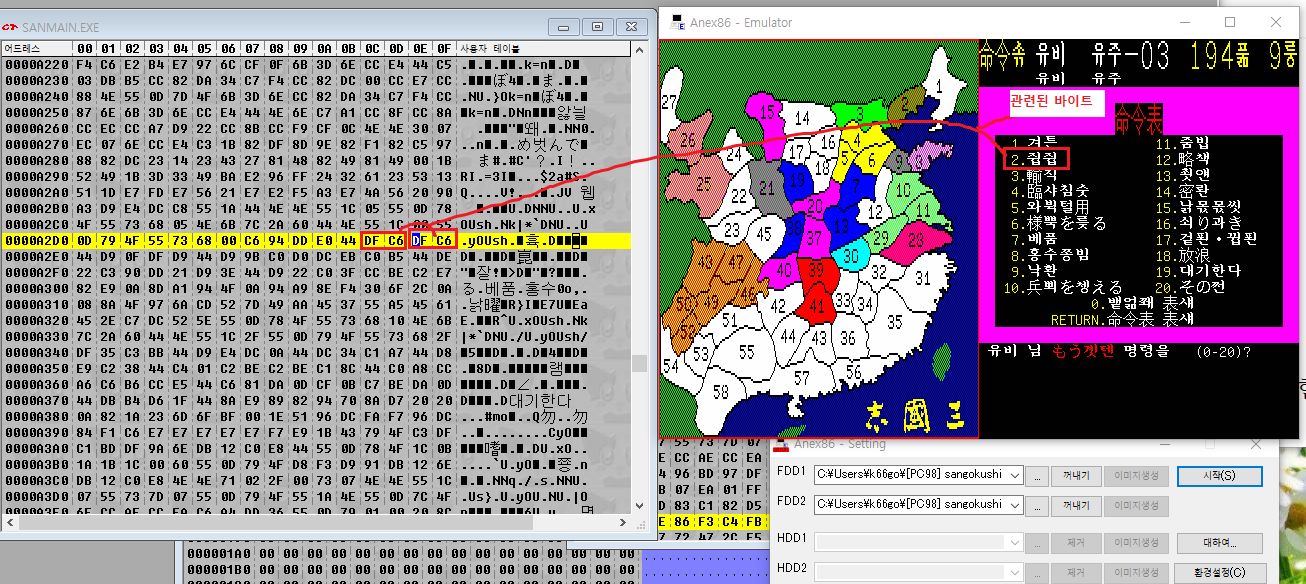This screenshot has width=1306, height=584.
Task: Click the Anex86 Emulator title bar icon
Action: (x=676, y=22)
